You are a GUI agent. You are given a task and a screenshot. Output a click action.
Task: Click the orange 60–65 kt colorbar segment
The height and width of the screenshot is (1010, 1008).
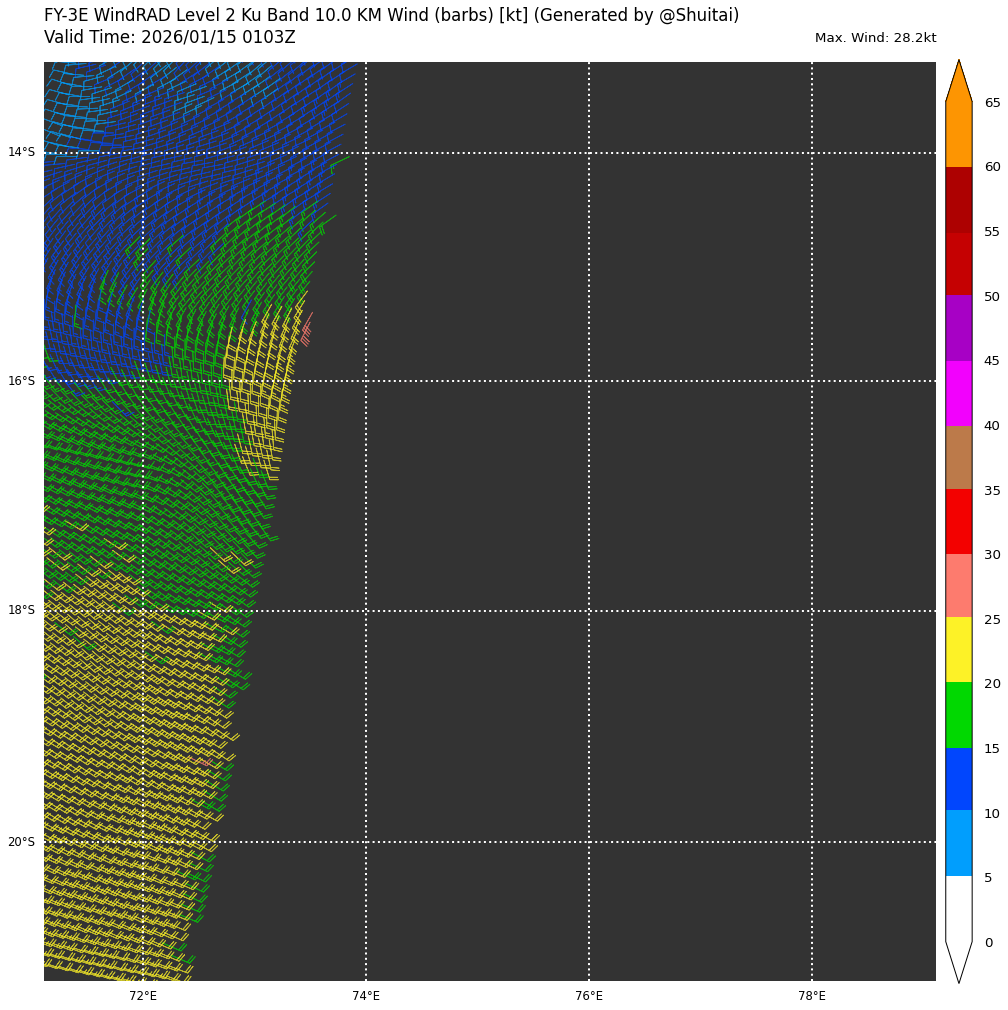[x=958, y=135]
